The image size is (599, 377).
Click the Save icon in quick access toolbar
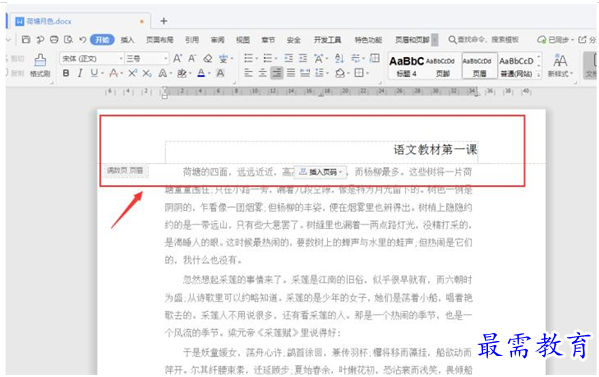point(26,39)
